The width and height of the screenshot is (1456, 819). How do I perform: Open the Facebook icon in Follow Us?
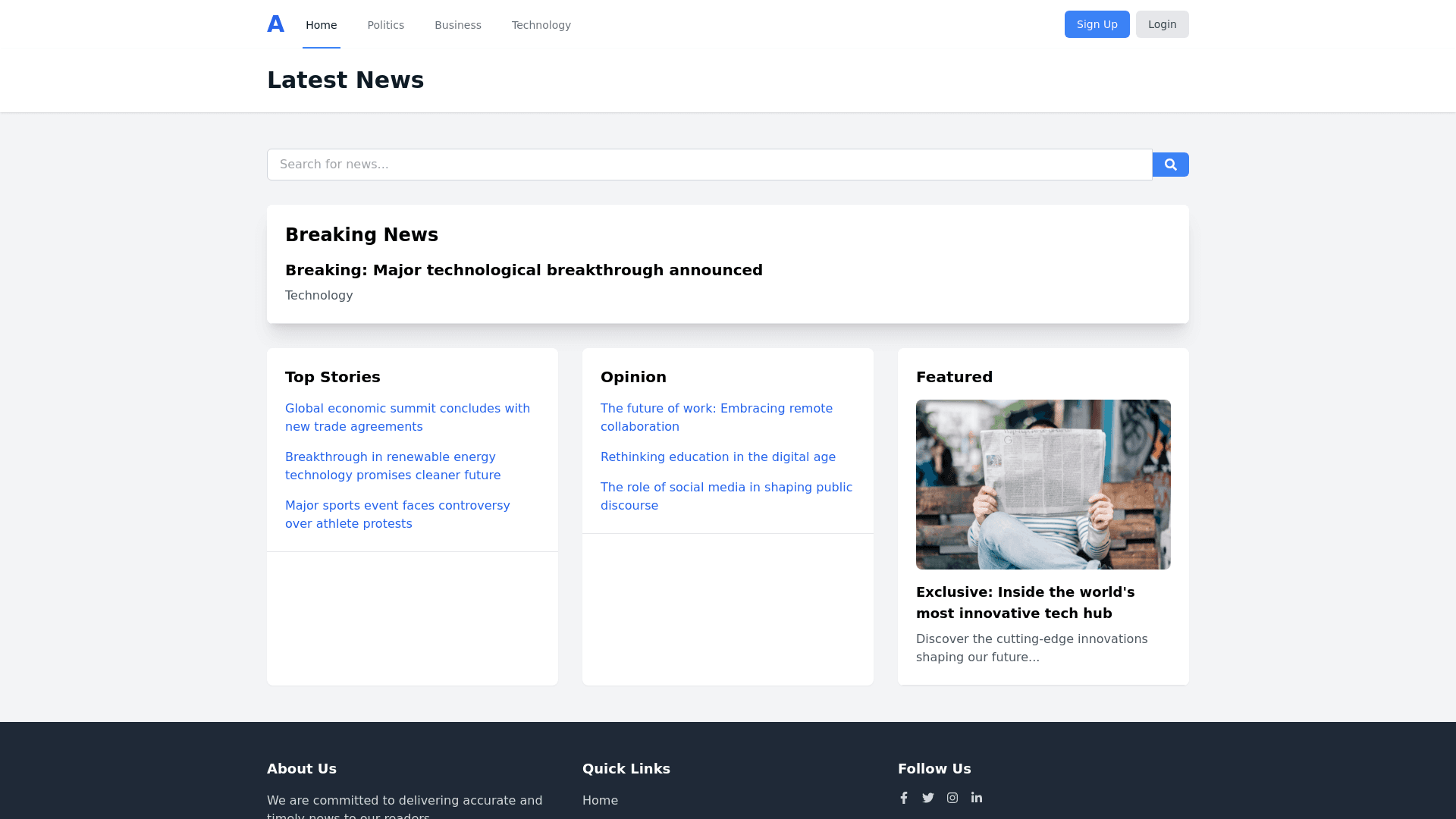pos(904,798)
